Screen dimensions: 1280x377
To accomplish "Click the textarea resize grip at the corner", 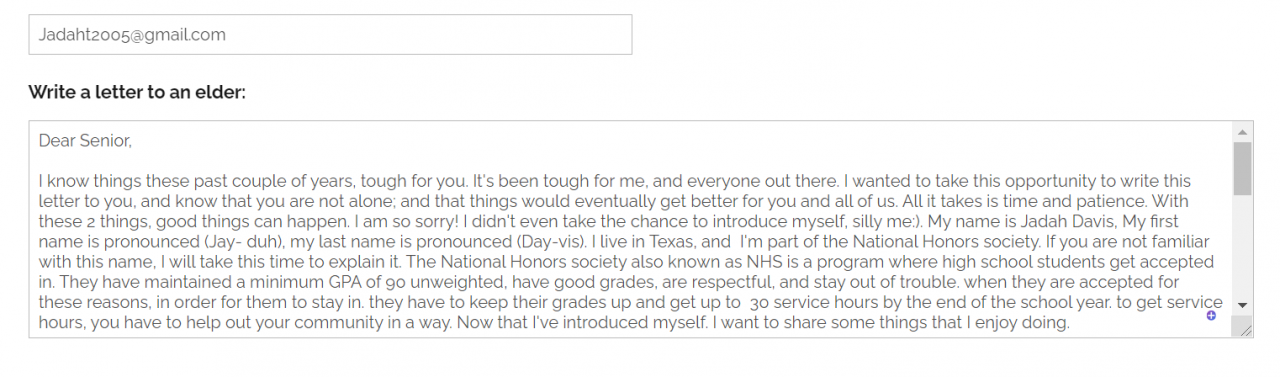I will click(1244, 328).
